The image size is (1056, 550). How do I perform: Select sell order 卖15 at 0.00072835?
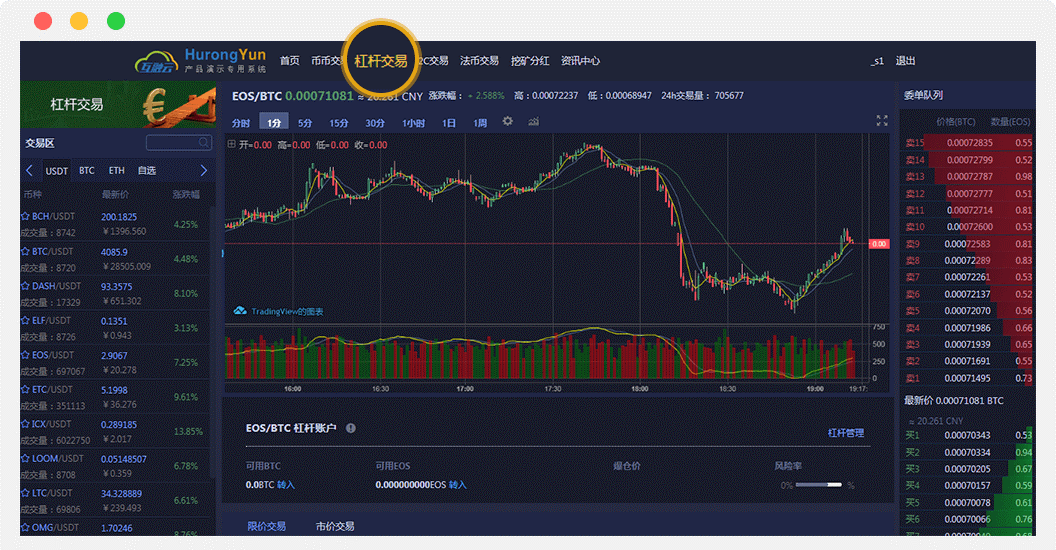968,143
